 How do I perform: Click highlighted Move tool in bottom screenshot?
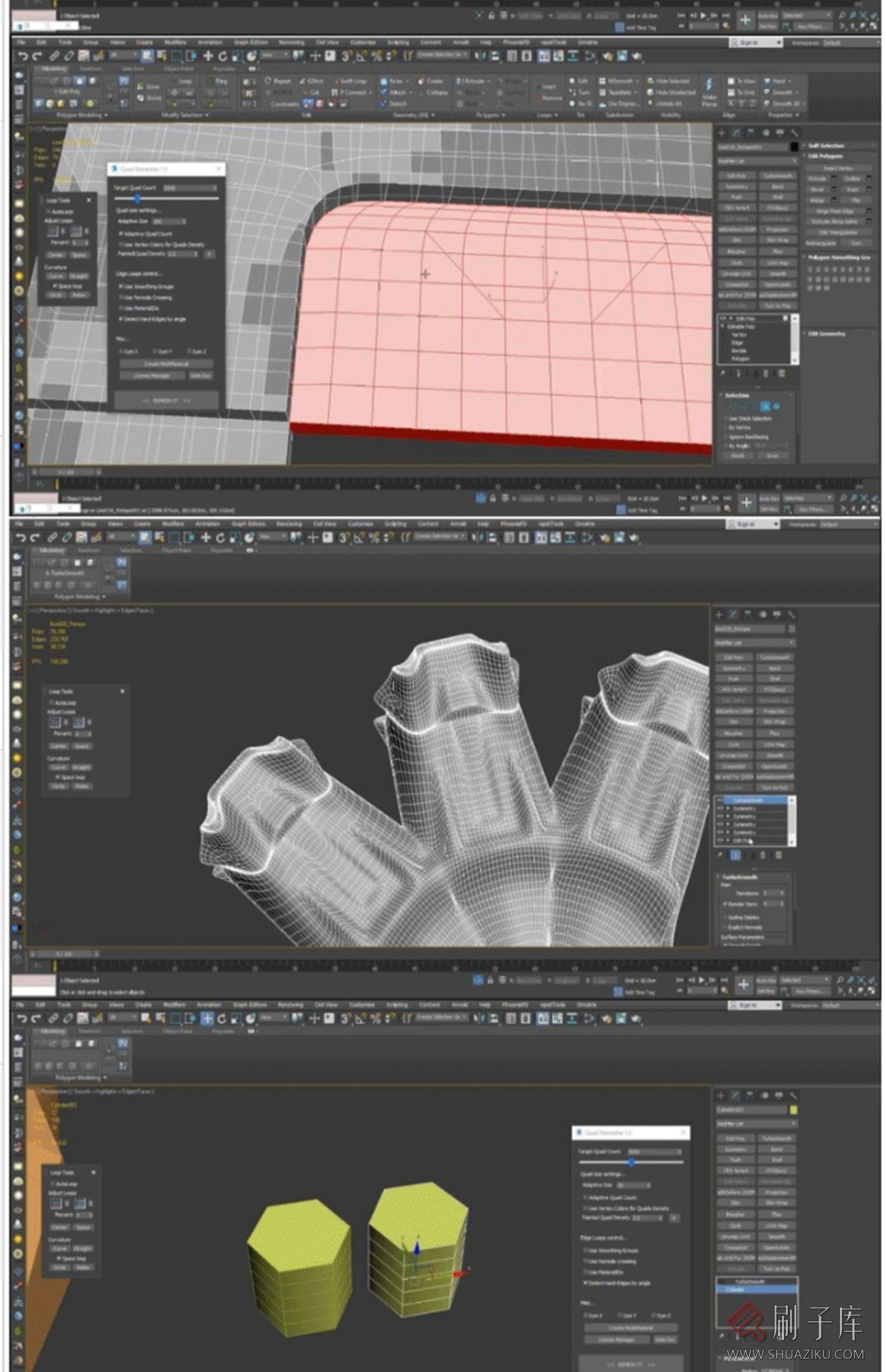click(x=207, y=1019)
